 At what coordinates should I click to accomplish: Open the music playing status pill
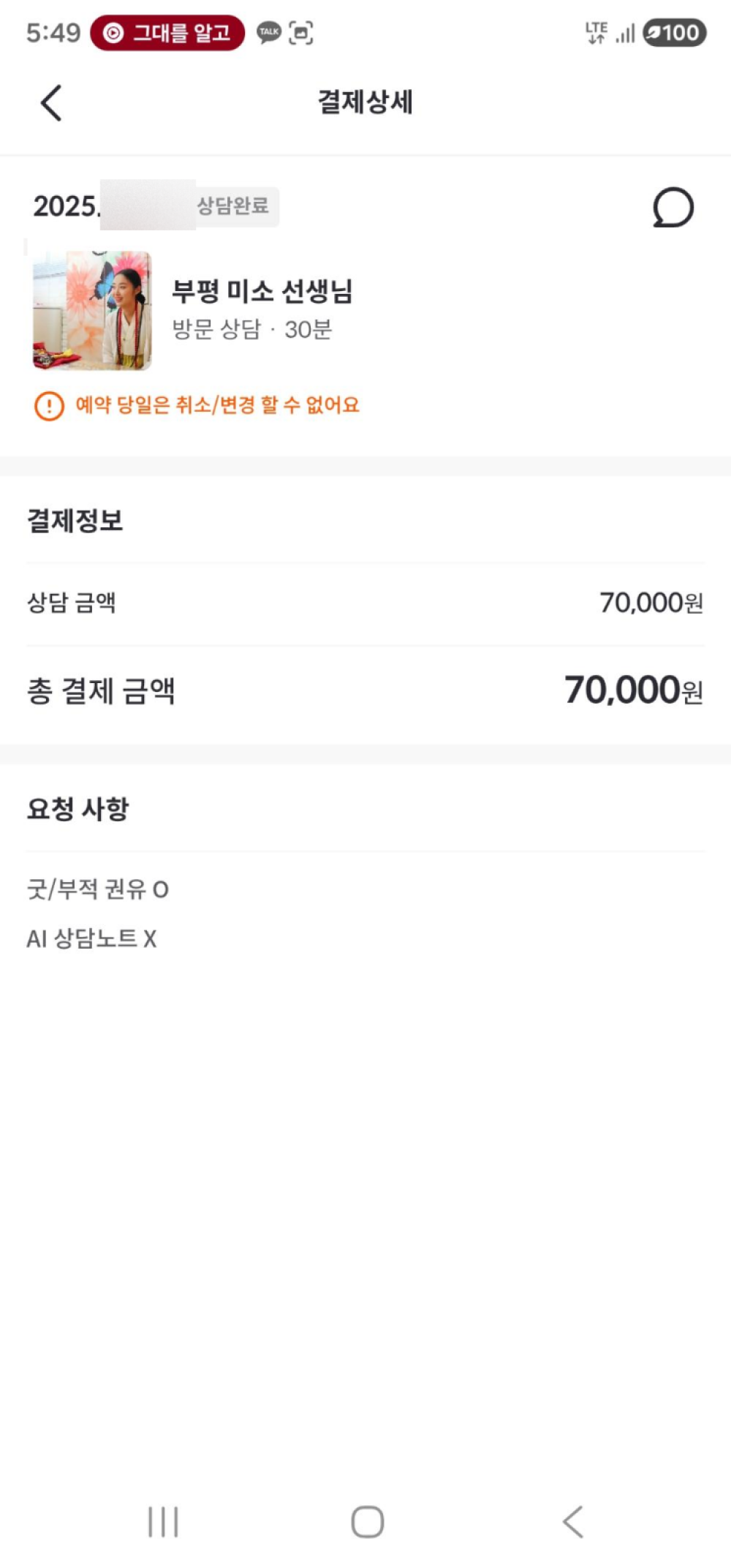point(167,33)
